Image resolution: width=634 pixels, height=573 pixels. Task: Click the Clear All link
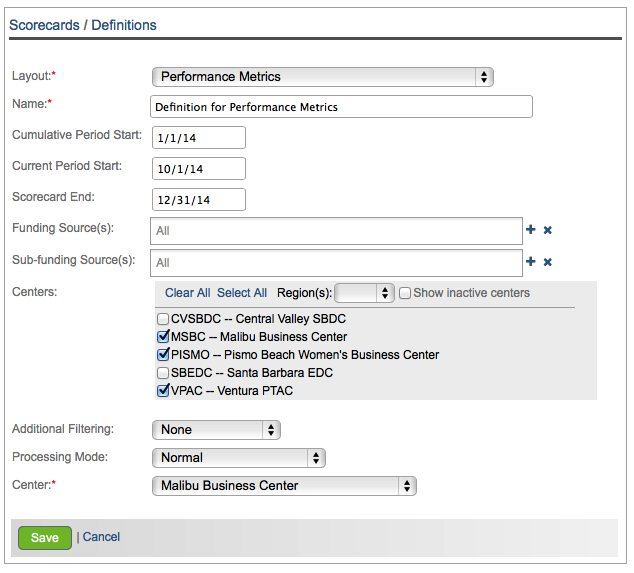pyautogui.click(x=187, y=293)
